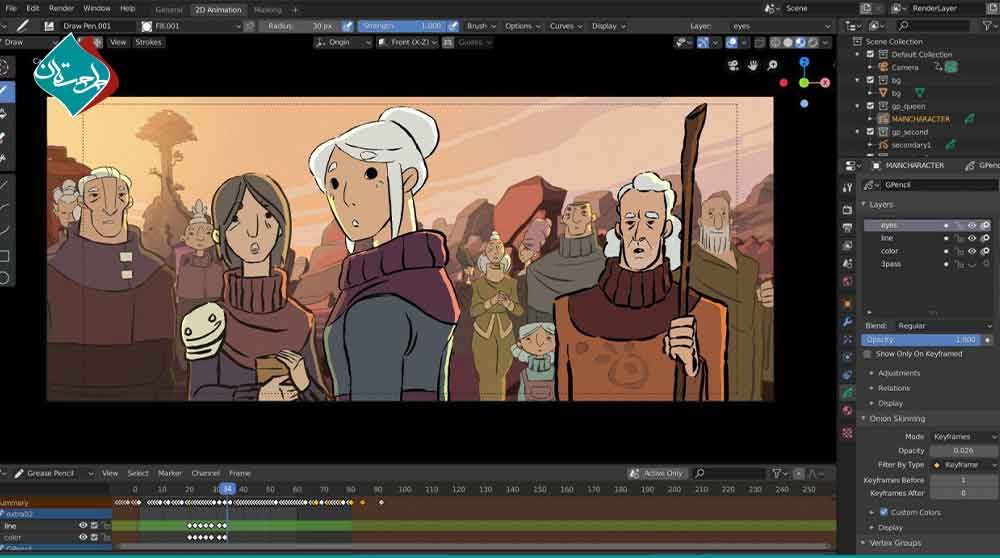This screenshot has width=1000, height=558.
Task: Hide the color layer in Layers list
Action: [972, 251]
